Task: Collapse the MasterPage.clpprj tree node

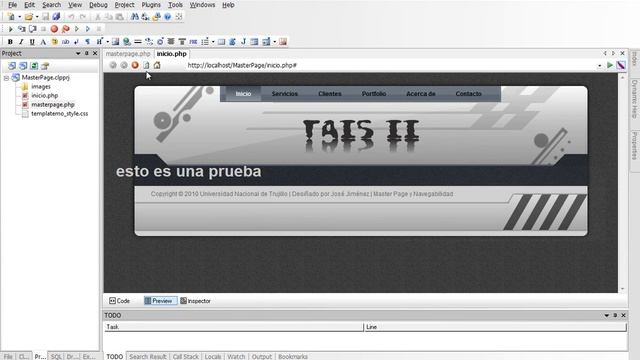Action: pos(7,78)
